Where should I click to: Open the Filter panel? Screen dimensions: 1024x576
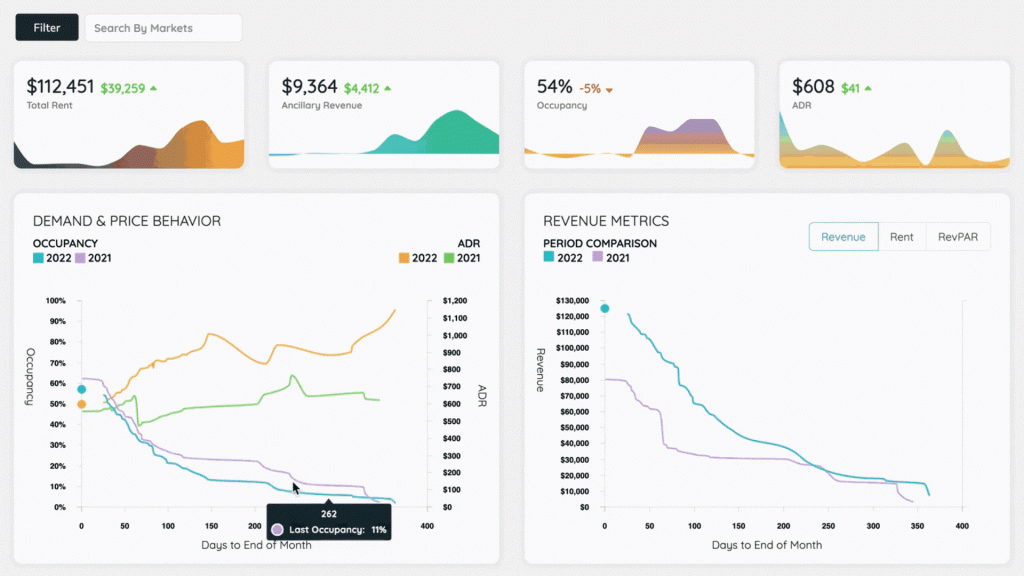[46, 27]
